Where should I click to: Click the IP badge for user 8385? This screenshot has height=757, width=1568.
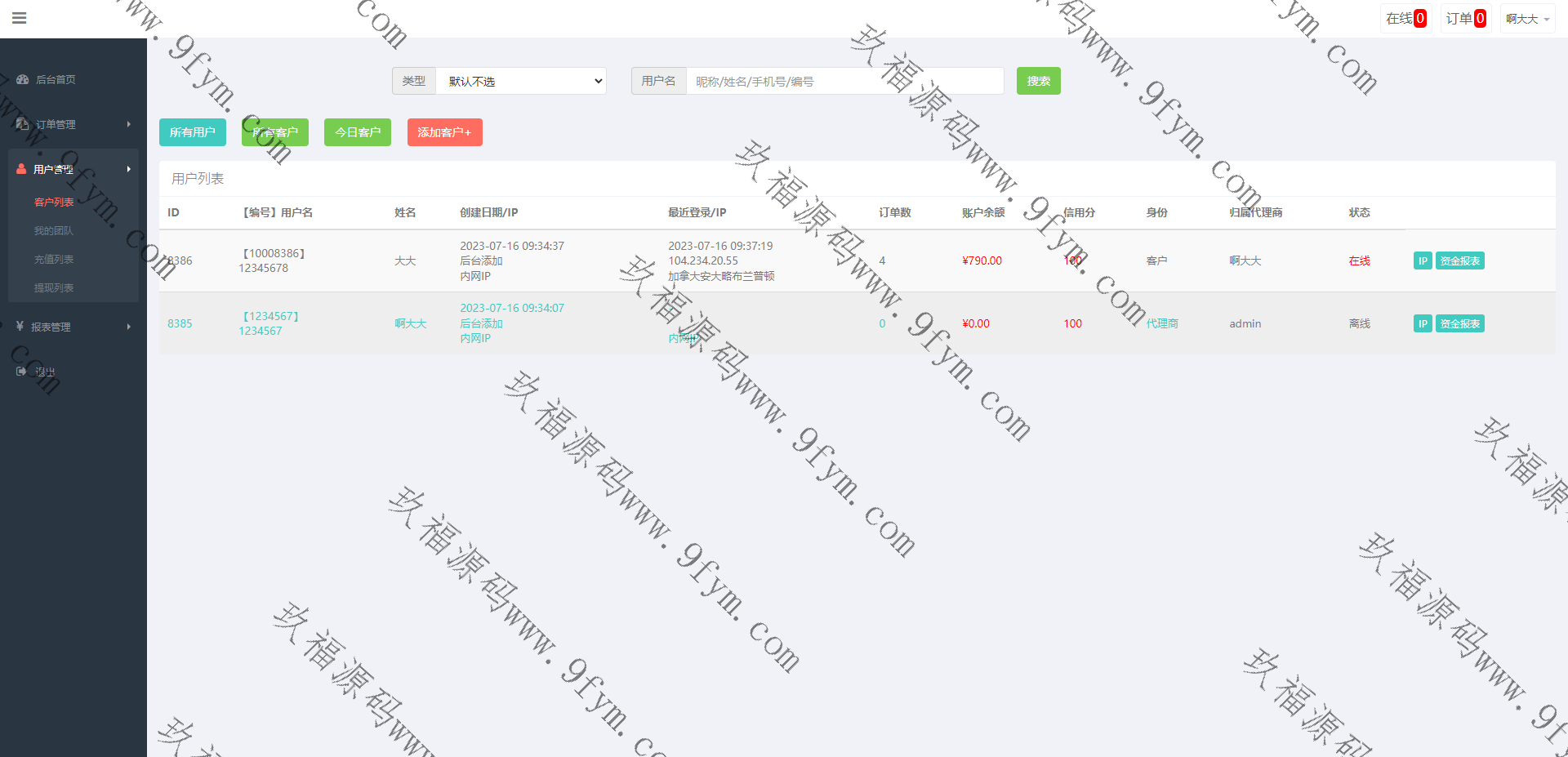1422,323
